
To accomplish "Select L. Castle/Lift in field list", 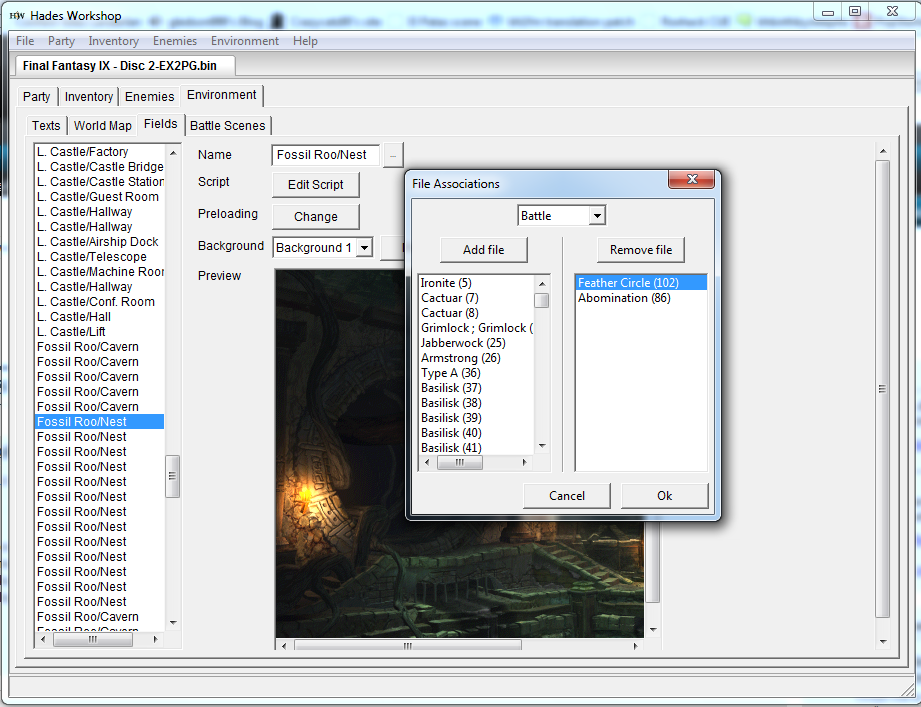I will tap(100, 332).
